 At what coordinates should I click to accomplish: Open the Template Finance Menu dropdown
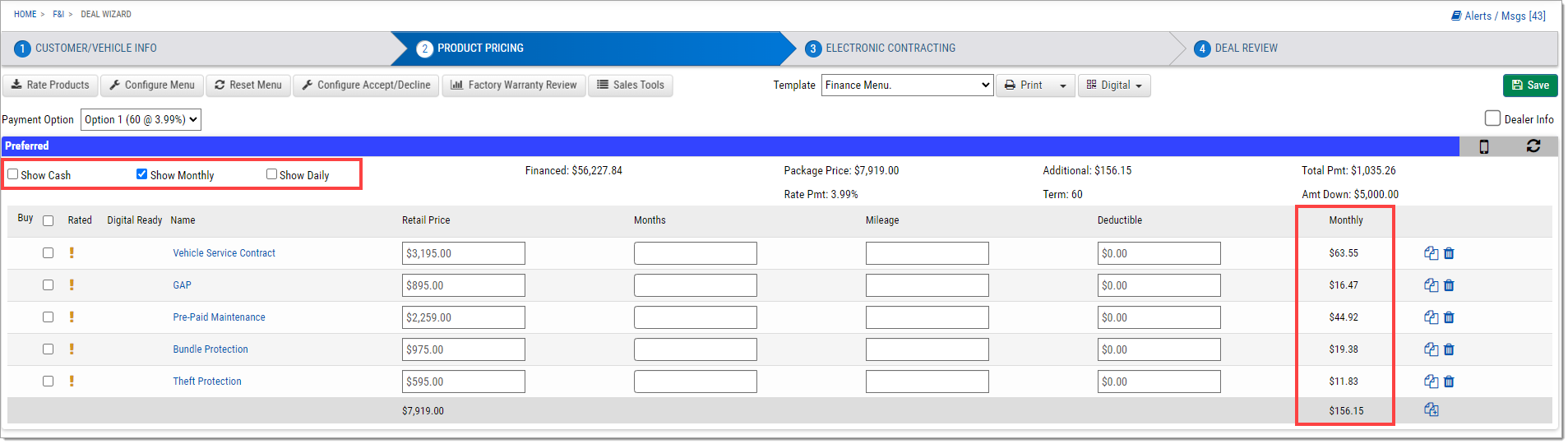pos(907,85)
